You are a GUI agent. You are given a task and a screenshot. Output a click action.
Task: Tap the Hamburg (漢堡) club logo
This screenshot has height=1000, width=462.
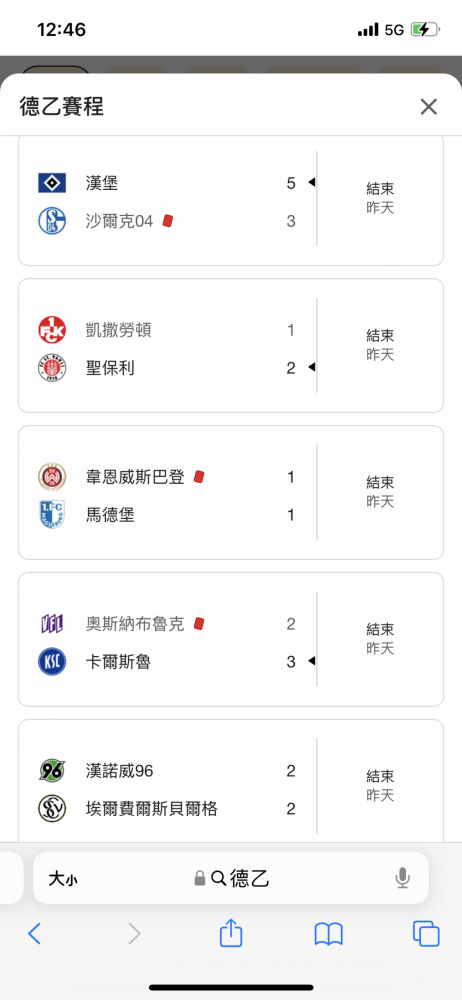tap(52, 184)
